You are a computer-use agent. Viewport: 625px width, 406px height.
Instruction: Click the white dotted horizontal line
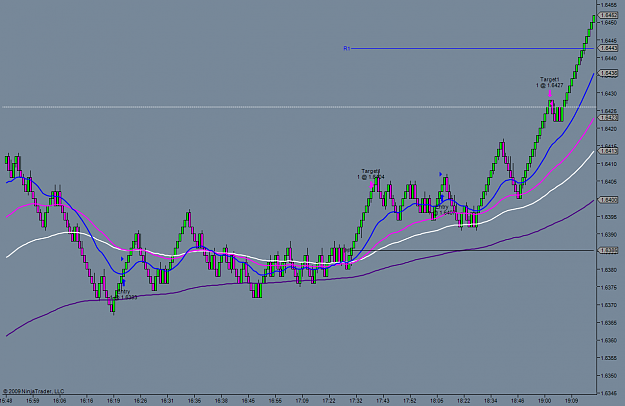tap(299, 107)
